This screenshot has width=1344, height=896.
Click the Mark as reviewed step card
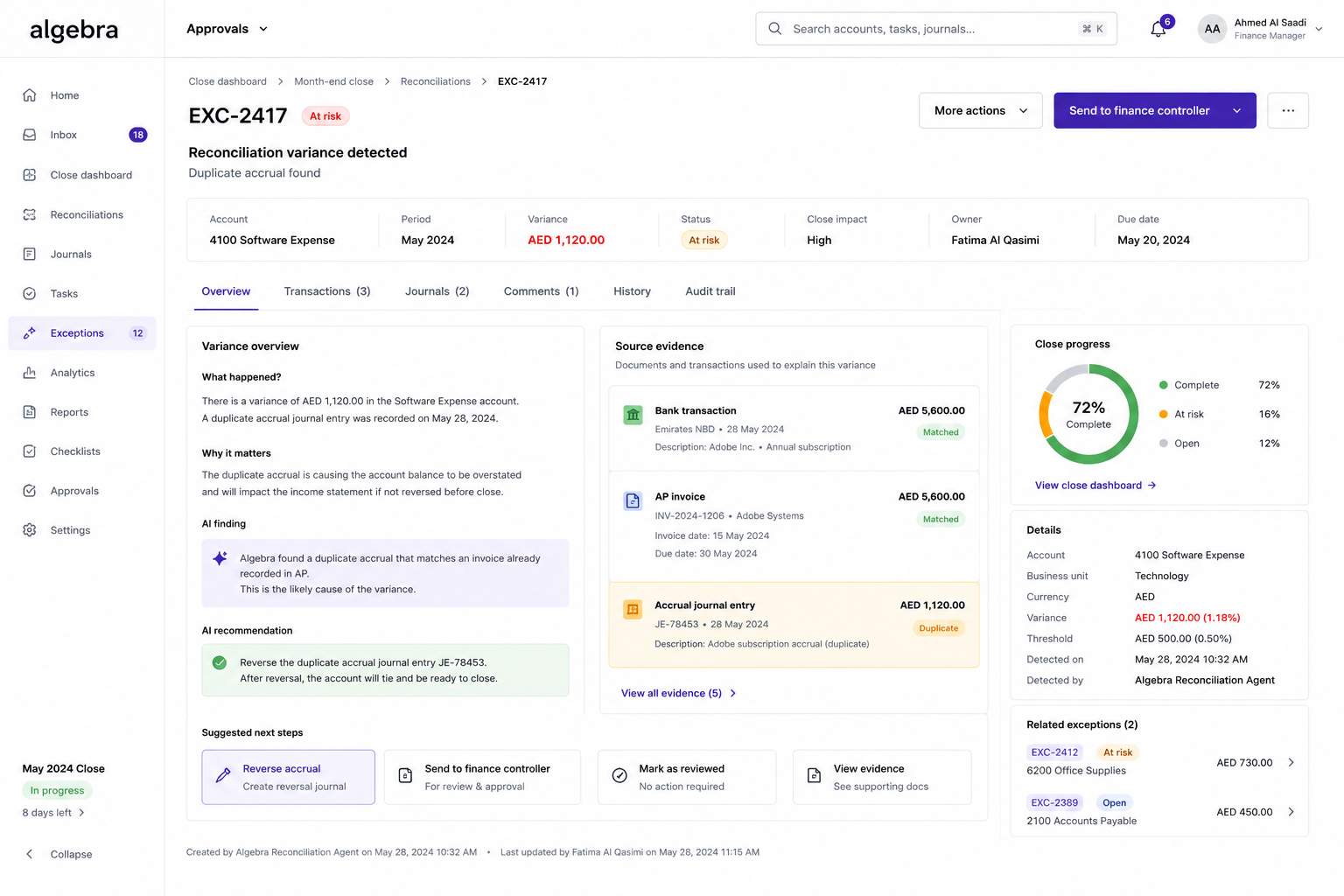pos(687,777)
